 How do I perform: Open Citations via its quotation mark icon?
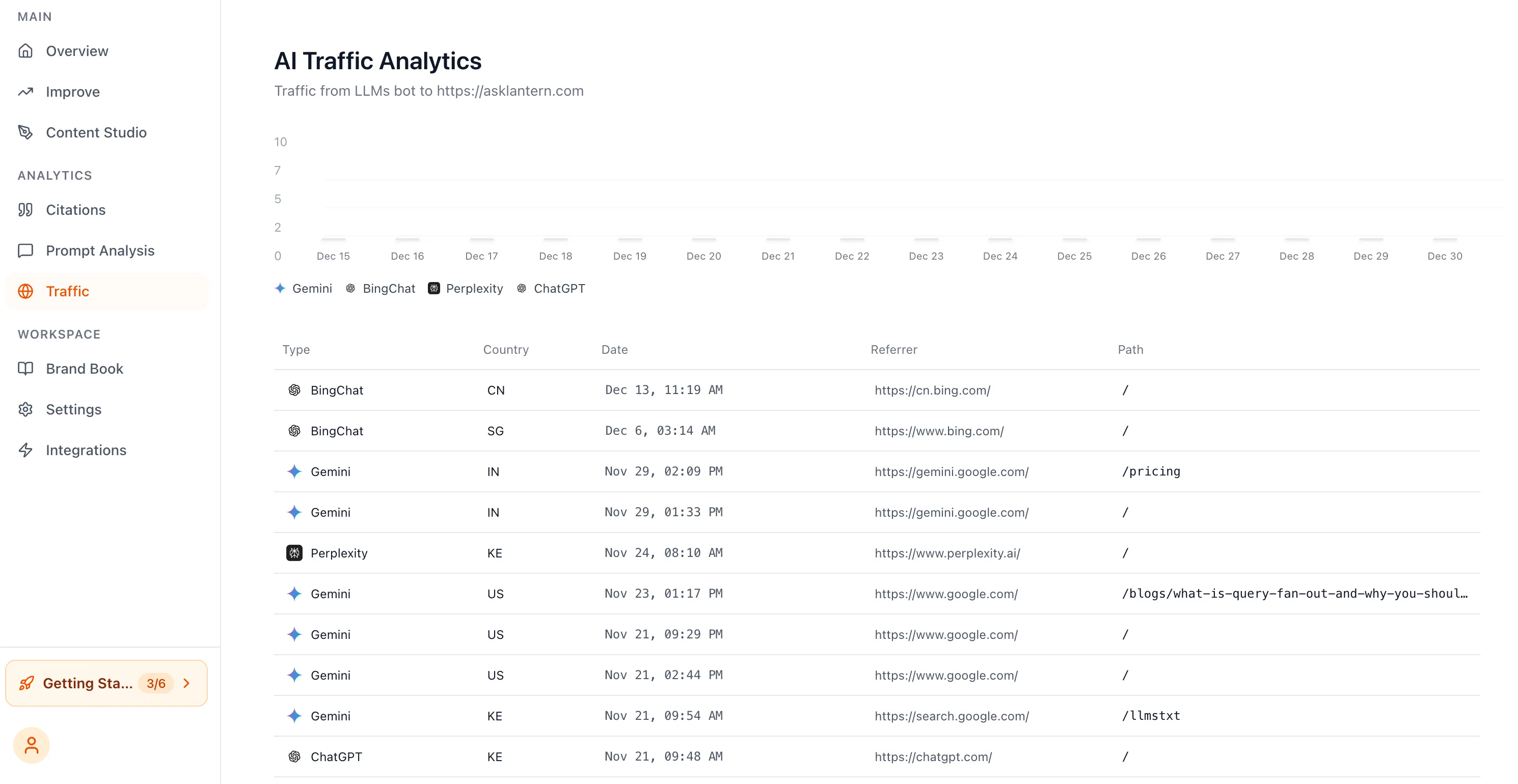click(26, 210)
